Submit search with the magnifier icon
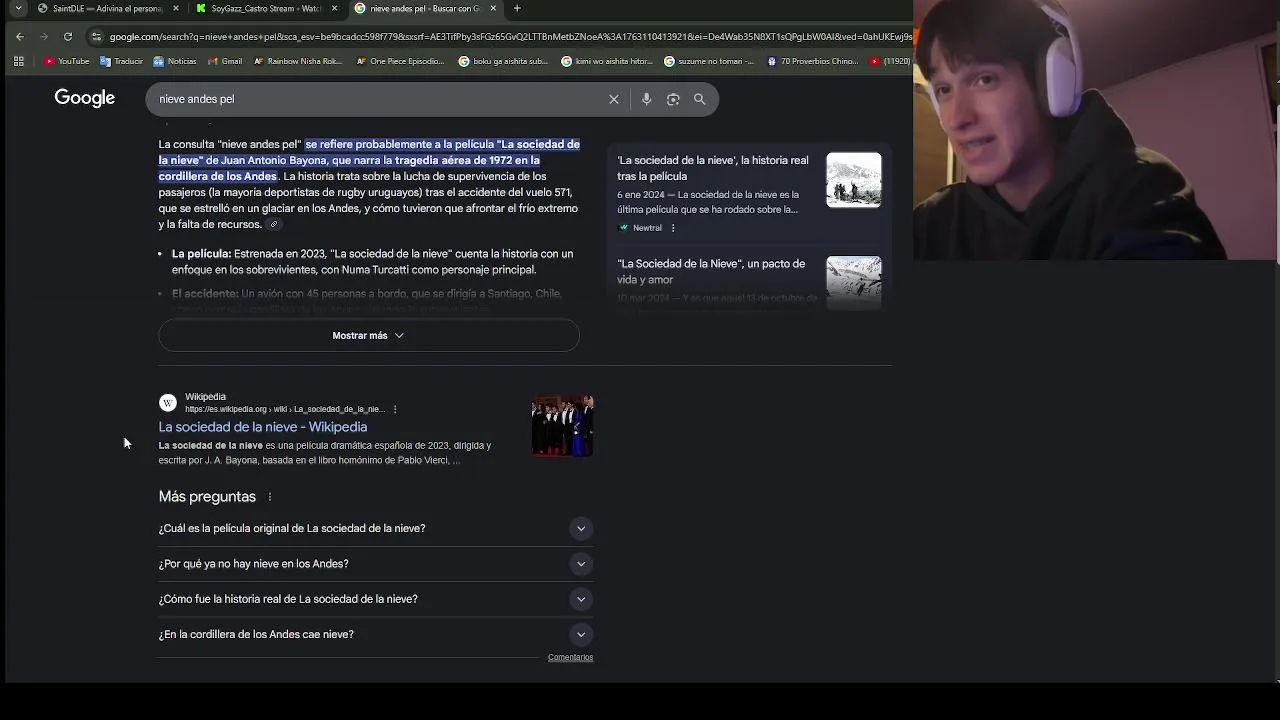The image size is (1280, 720). point(700,99)
